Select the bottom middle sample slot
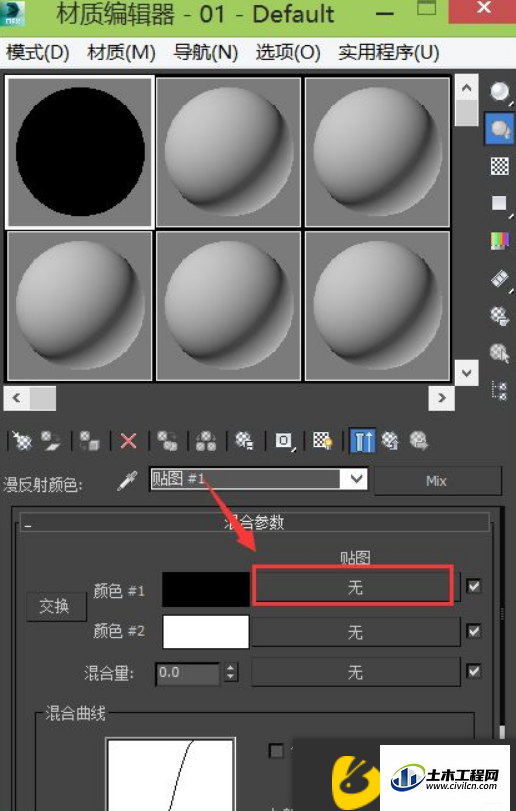Screen dimensions: 516x811 pyautogui.click(x=229, y=306)
